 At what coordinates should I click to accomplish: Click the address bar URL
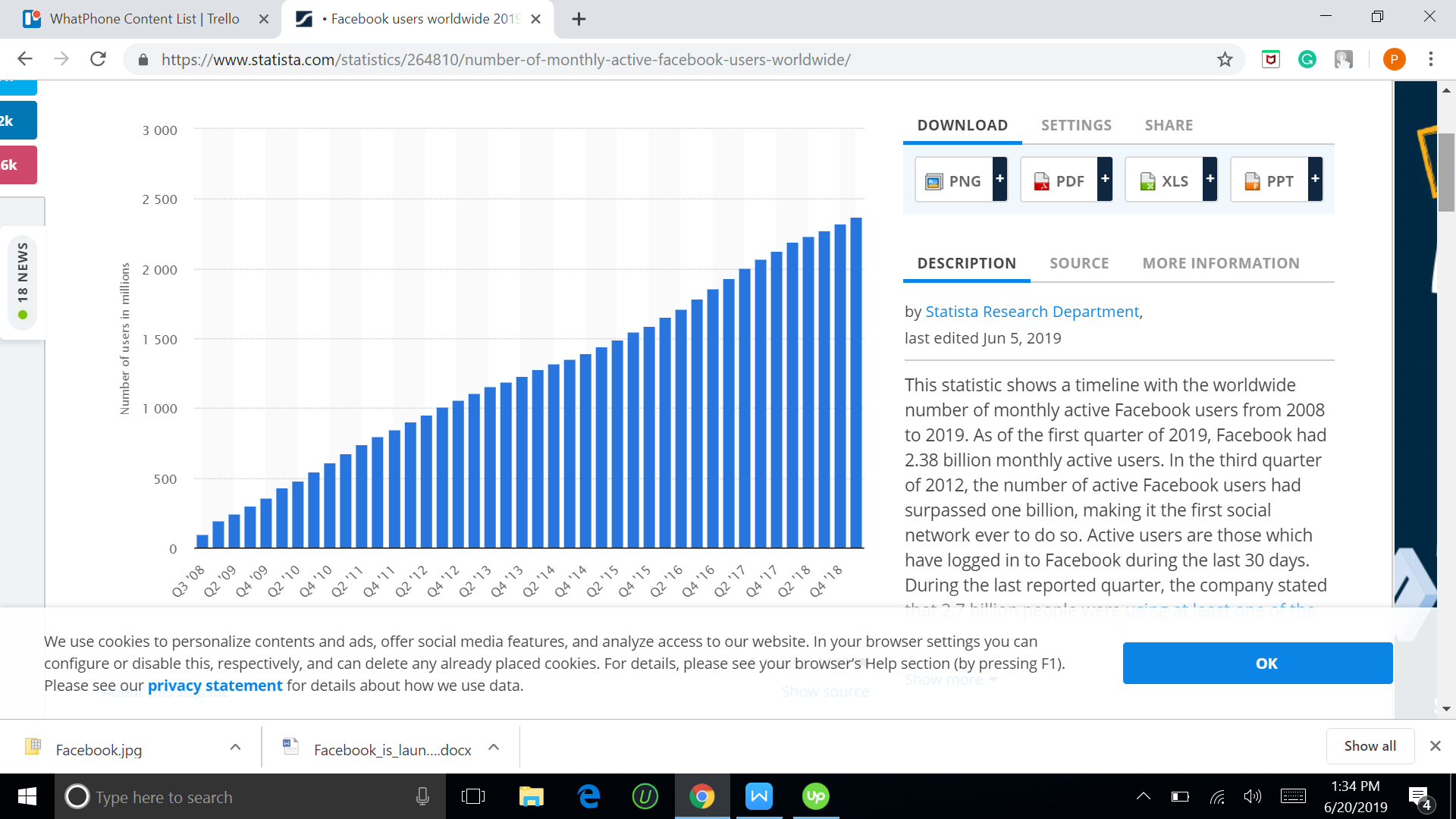[x=506, y=59]
